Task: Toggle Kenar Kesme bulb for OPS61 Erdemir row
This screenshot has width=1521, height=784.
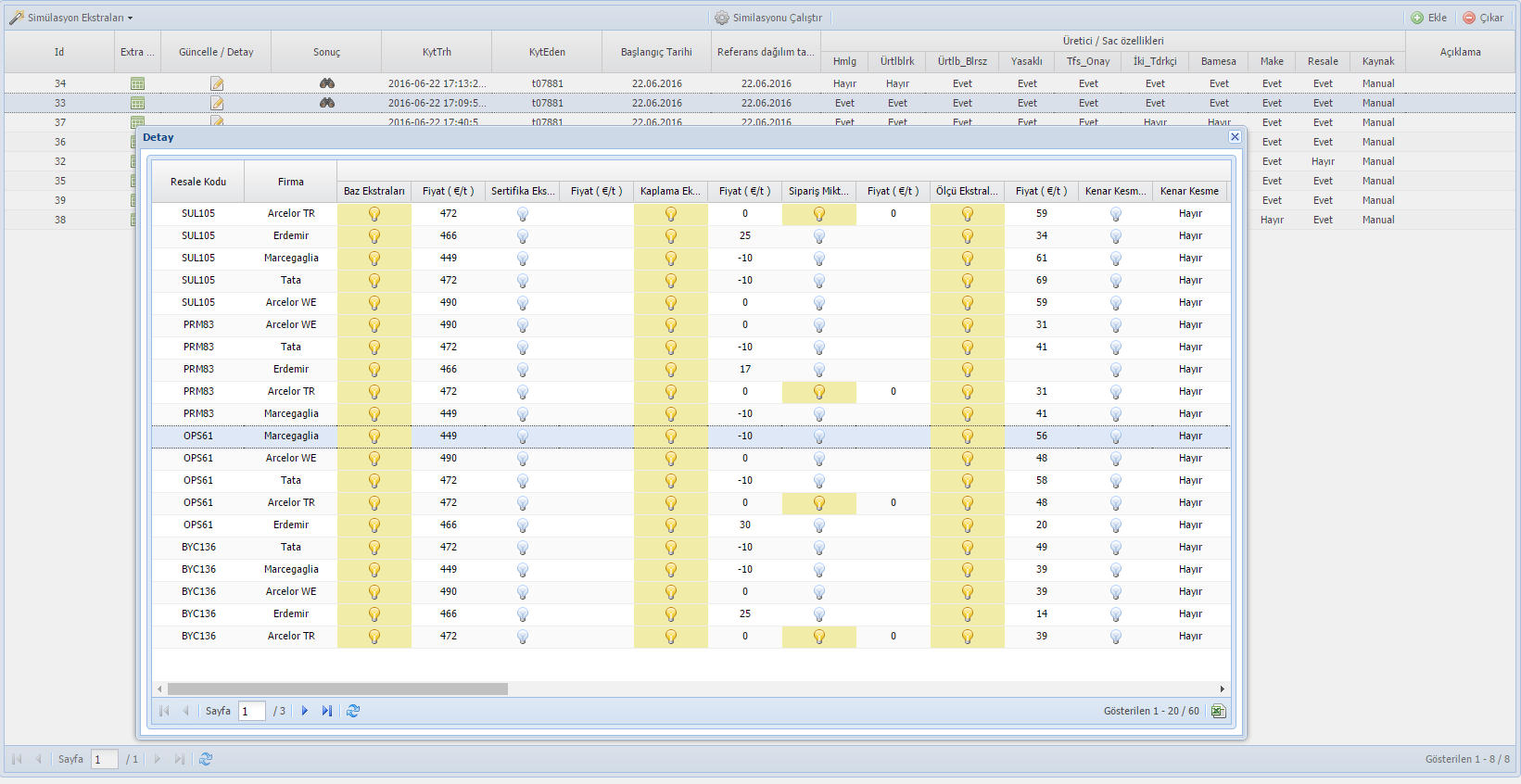Action: (x=1116, y=525)
